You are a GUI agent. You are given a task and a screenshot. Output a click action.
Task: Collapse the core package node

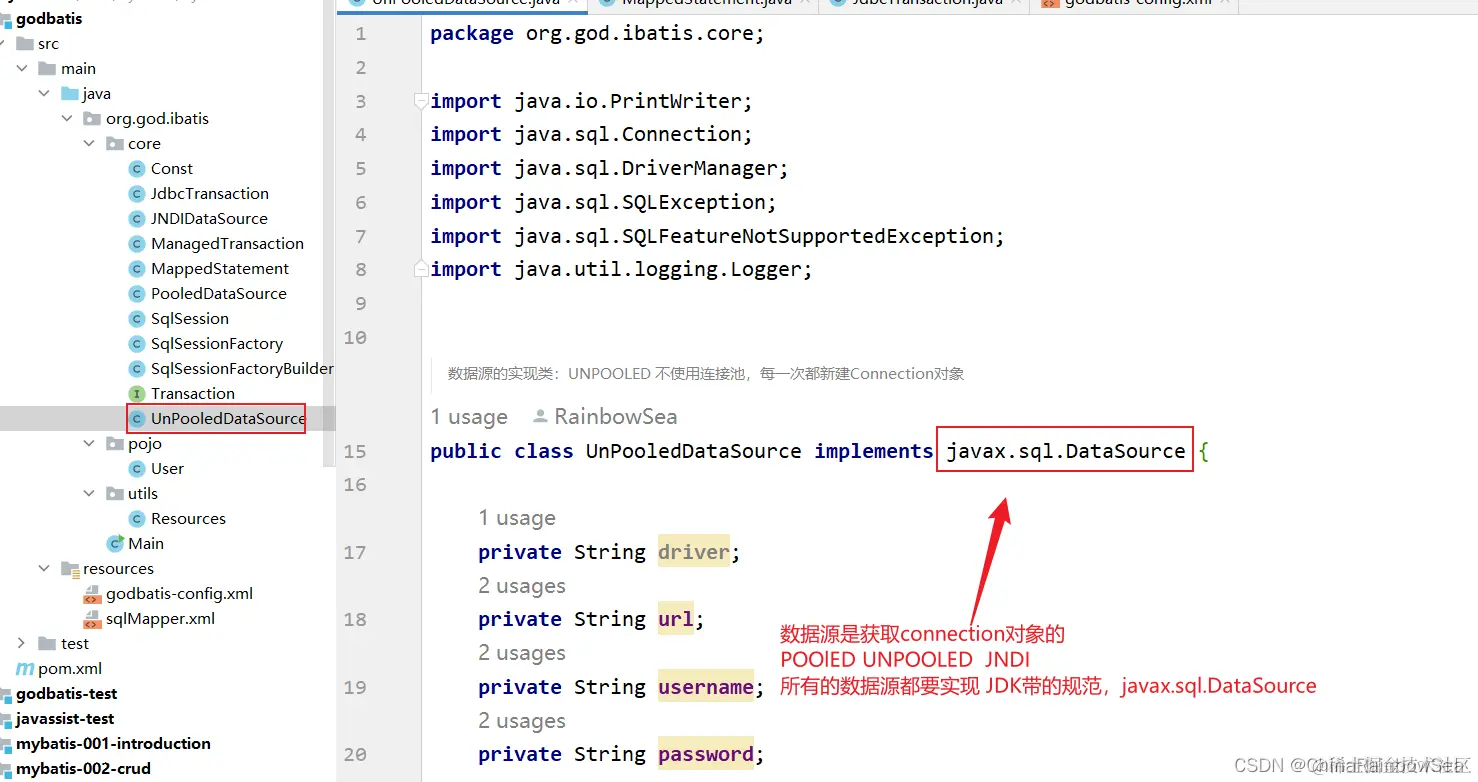coord(90,144)
